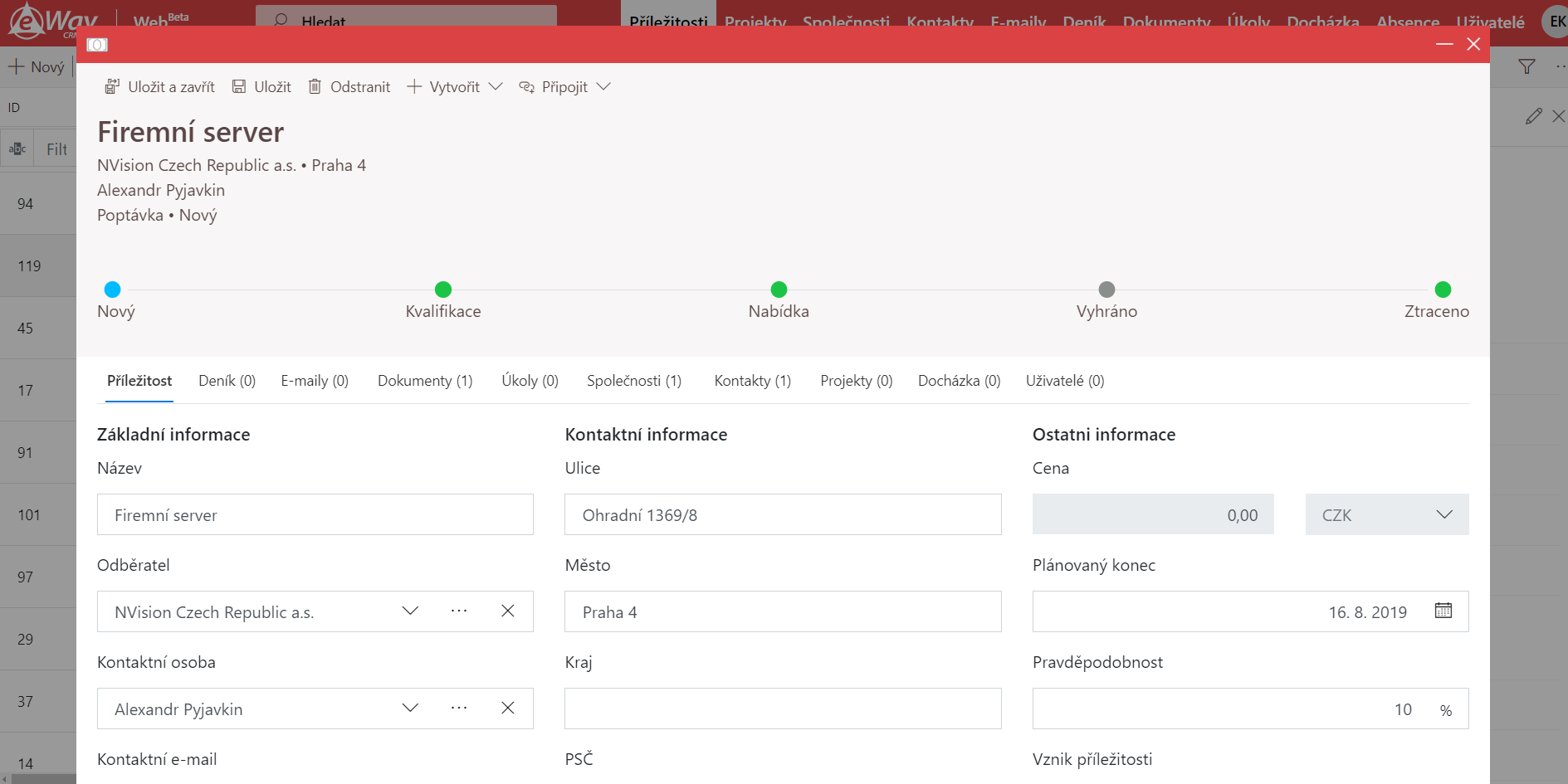Image resolution: width=1568 pixels, height=784 pixels.
Task: Click the Save and close icon
Action: point(112,86)
